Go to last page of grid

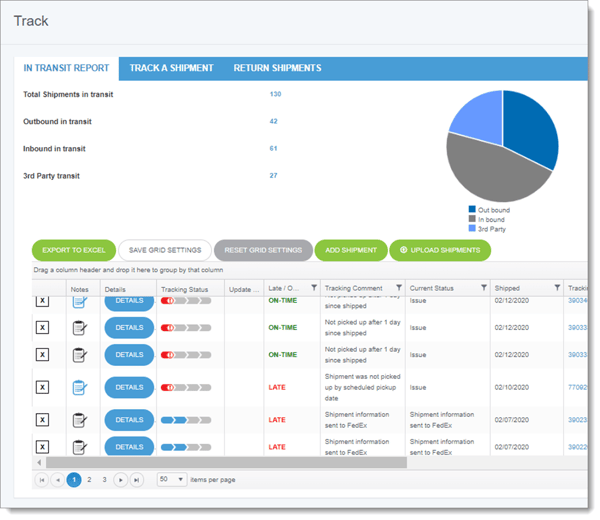pyautogui.click(x=137, y=480)
